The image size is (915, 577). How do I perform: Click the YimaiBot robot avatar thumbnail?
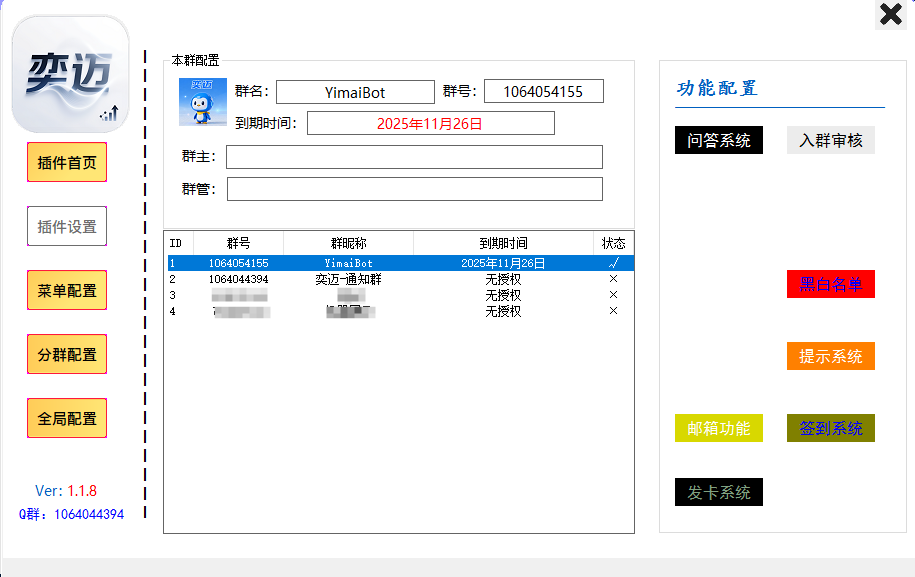point(203,102)
